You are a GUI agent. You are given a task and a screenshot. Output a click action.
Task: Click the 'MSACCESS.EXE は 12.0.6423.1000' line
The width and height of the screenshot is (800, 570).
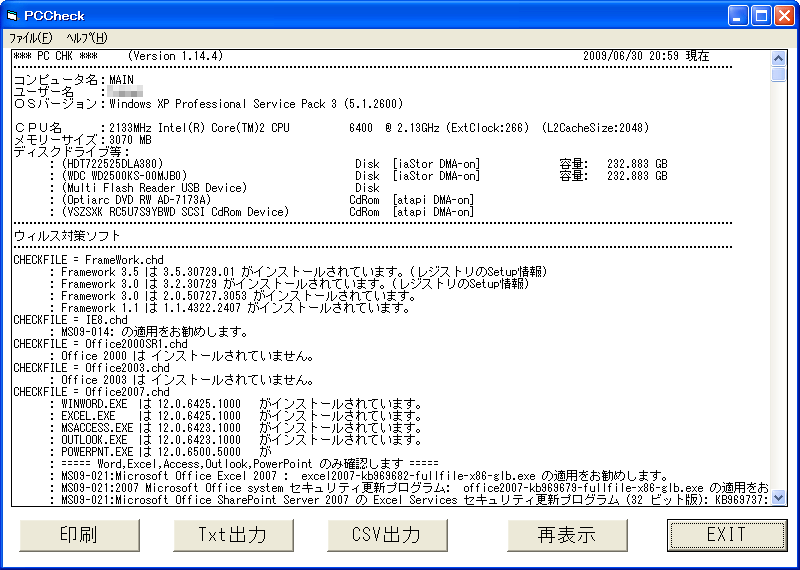(x=236, y=428)
